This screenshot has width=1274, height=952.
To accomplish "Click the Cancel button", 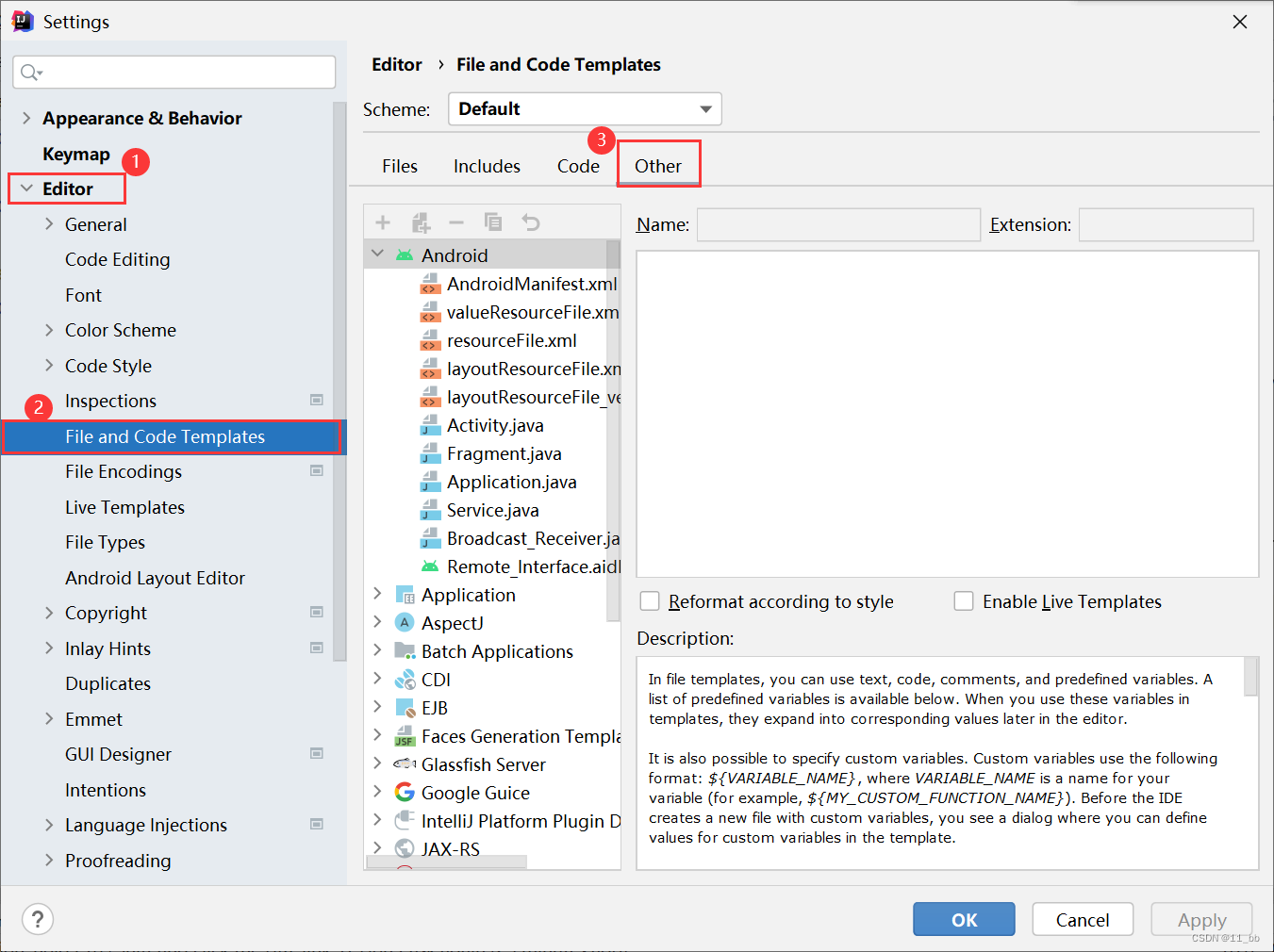I will (x=1083, y=919).
